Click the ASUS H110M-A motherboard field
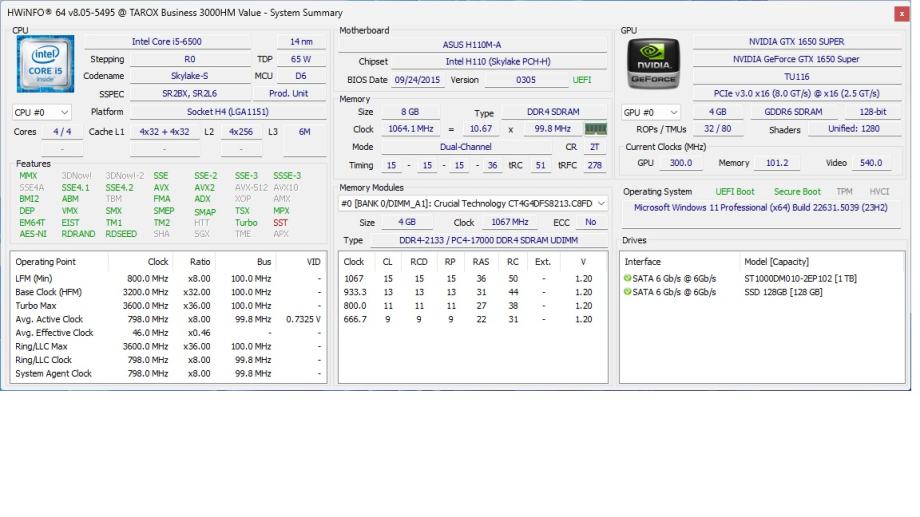 pyautogui.click(x=472, y=45)
